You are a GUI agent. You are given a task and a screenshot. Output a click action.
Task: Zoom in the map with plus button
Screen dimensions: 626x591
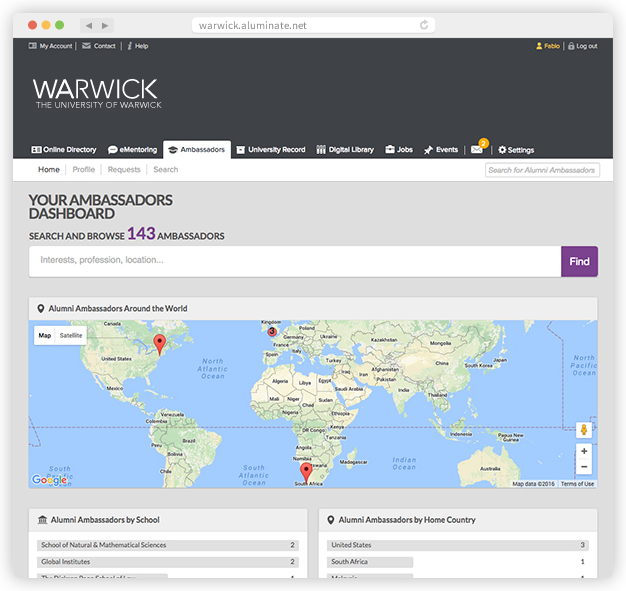click(584, 451)
